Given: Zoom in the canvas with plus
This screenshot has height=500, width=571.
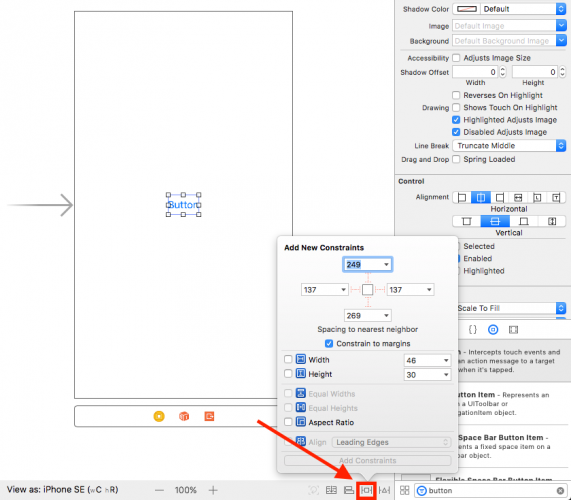Looking at the screenshot, I should 213,491.
